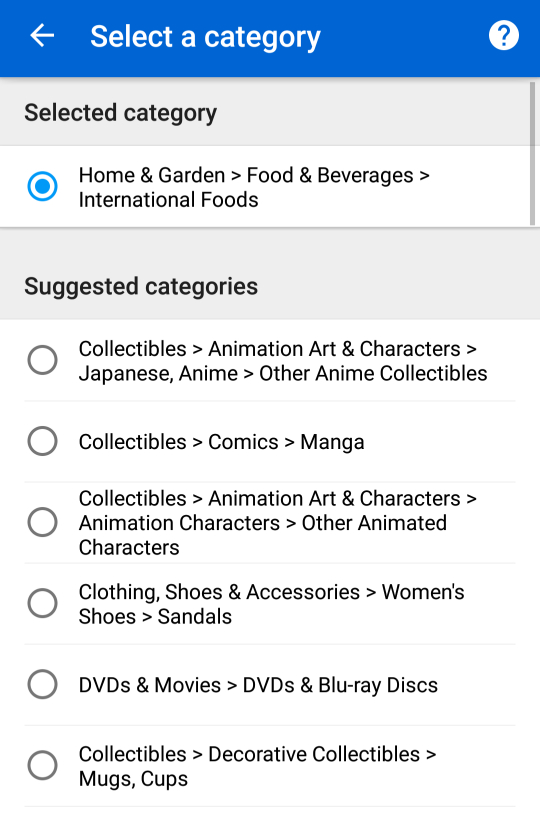The image size is (540, 813).
Task: Pick the Women's Shoes > Sandals radio button
Action: (x=43, y=604)
